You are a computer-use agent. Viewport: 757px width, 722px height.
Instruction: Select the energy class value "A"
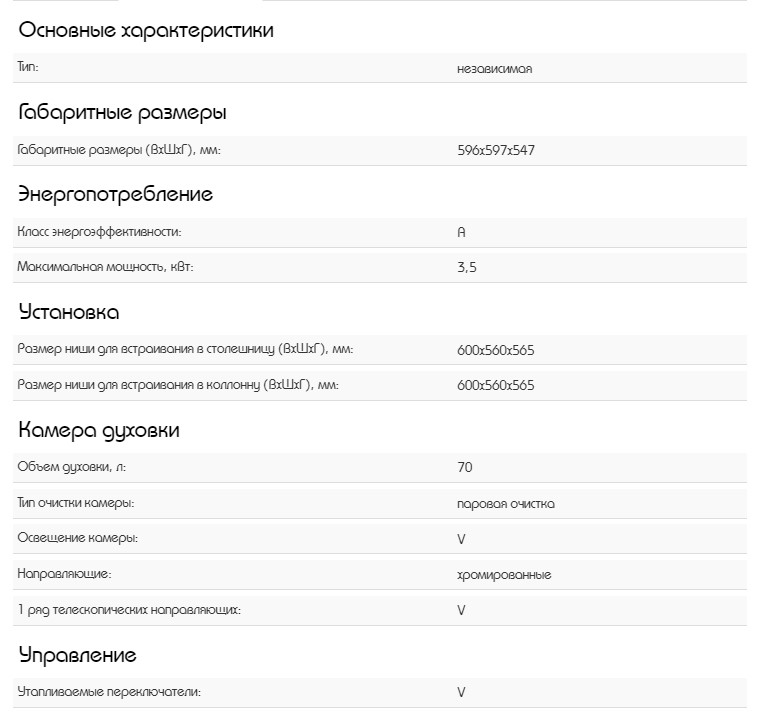click(x=461, y=232)
